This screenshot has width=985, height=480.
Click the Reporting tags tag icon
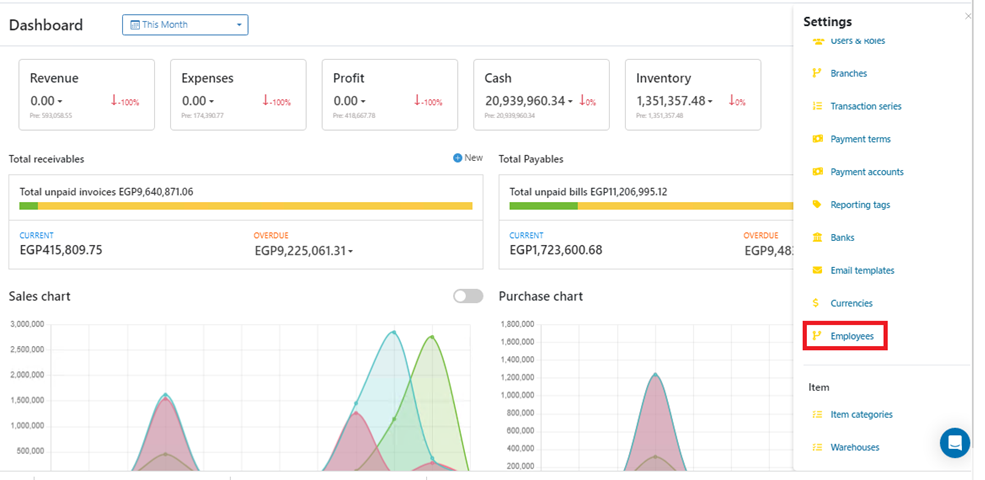coord(817,205)
